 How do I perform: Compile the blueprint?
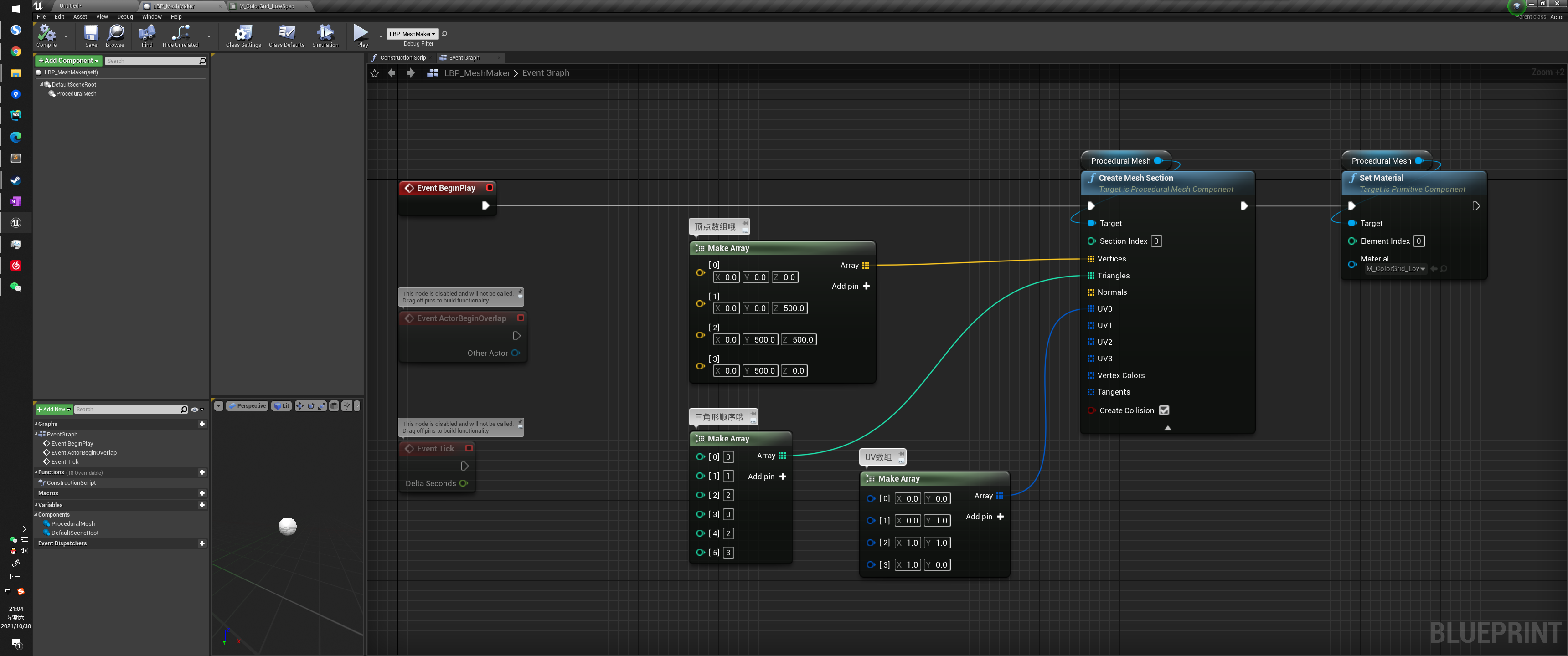click(46, 35)
